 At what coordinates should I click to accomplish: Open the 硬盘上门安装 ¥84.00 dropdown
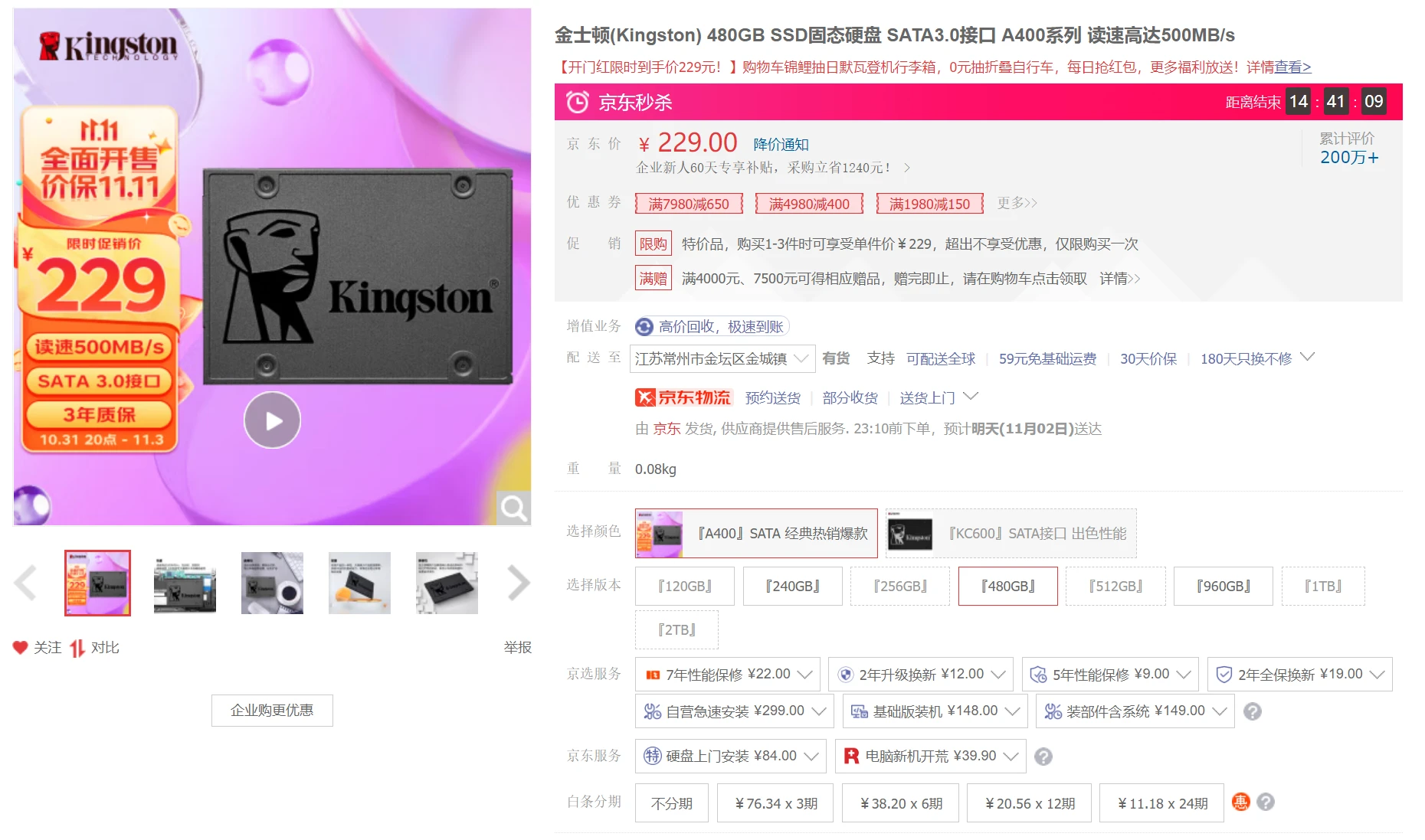pos(731,756)
